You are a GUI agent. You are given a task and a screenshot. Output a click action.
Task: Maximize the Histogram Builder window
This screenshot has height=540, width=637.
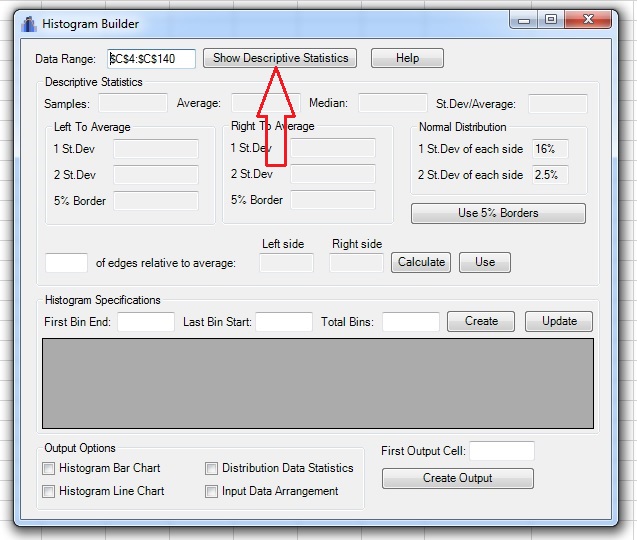(551, 20)
